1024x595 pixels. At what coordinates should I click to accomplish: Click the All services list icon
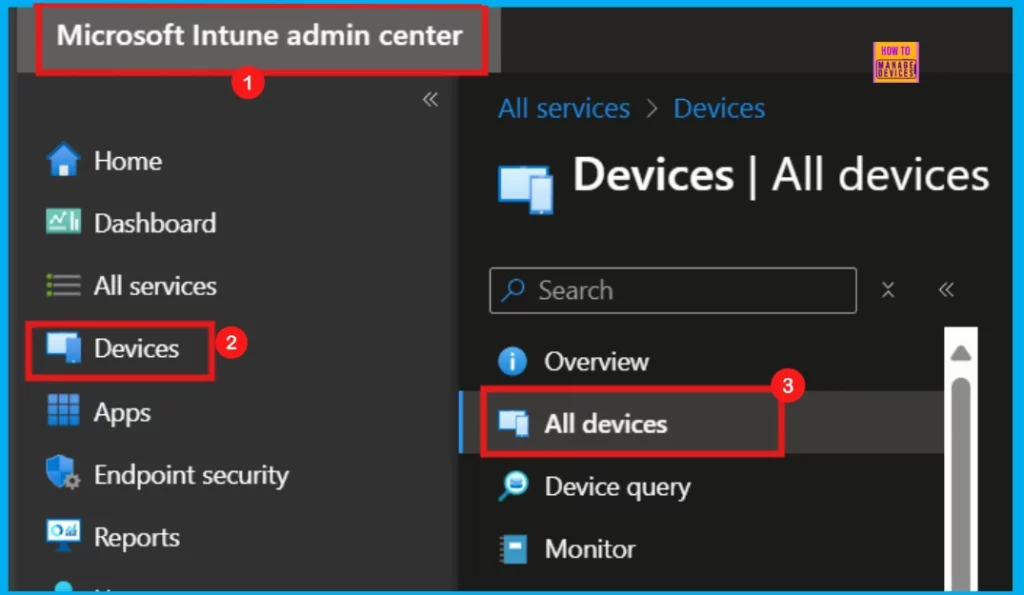[63, 285]
